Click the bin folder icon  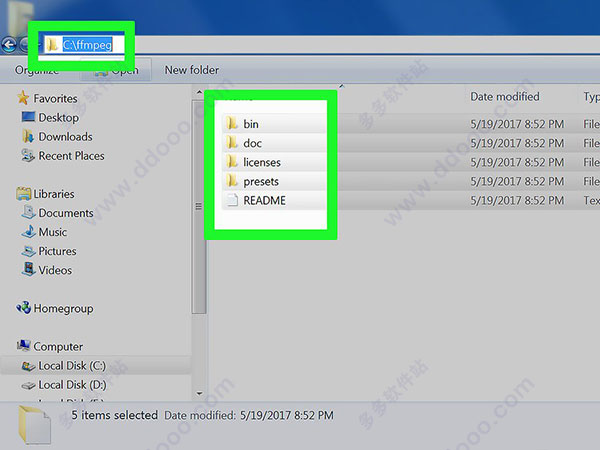pyautogui.click(x=232, y=123)
